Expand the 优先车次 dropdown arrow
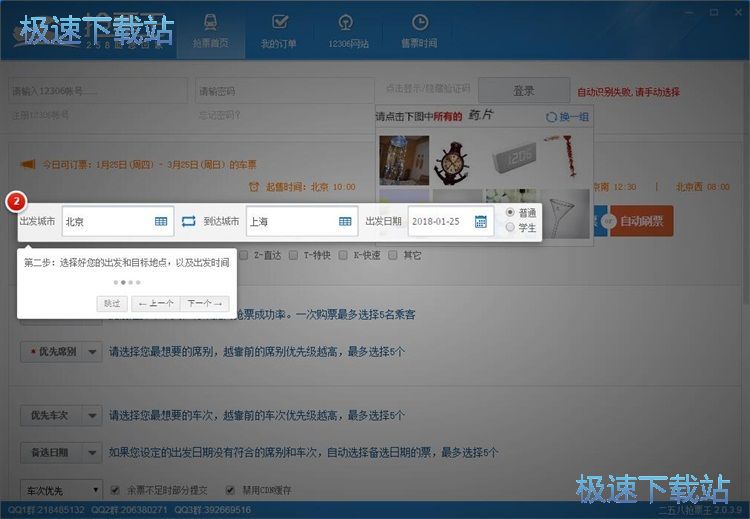Image resolution: width=750 pixels, height=519 pixels. point(92,416)
